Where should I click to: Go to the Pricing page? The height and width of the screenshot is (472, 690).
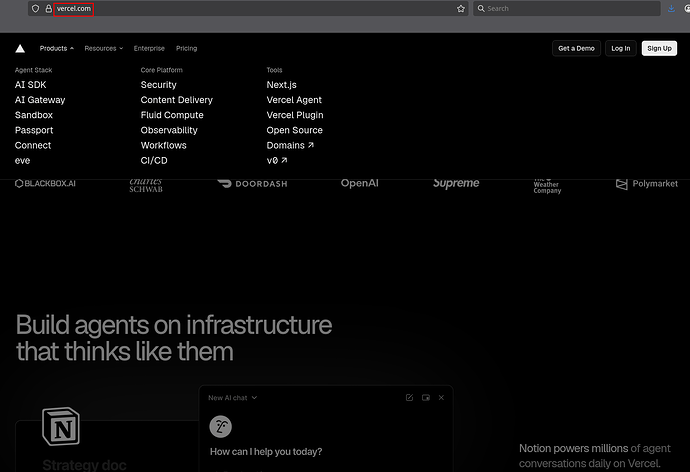point(187,48)
